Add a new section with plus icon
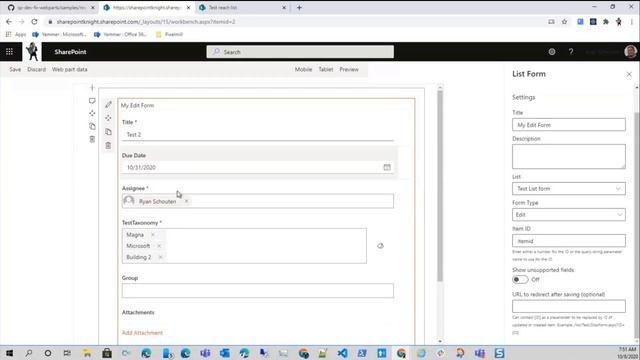This screenshot has height=360, width=640. 92,88
